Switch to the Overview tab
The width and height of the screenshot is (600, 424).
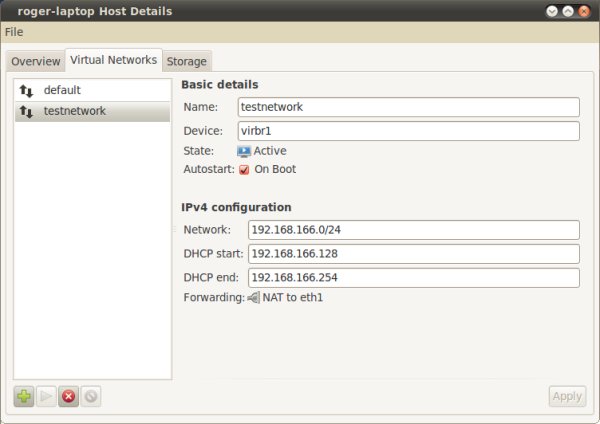pos(35,61)
